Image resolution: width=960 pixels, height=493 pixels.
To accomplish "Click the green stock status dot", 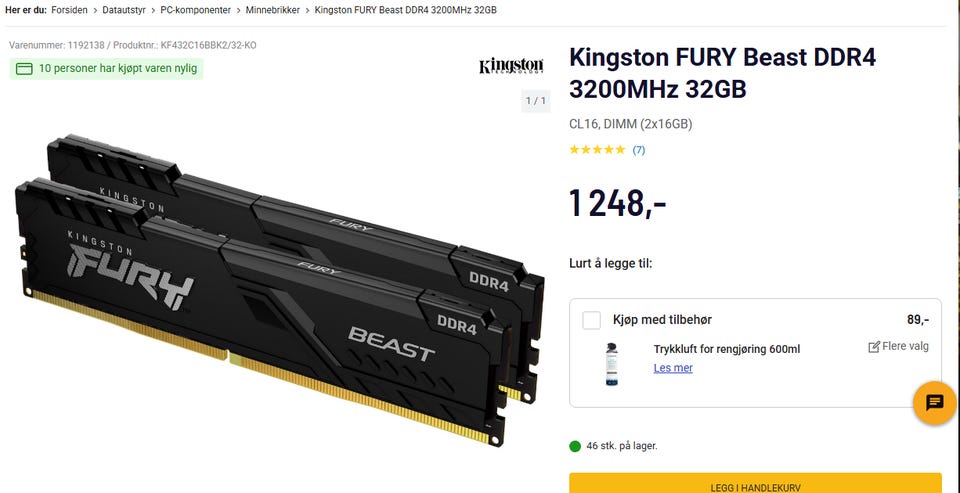I will click(x=575, y=446).
